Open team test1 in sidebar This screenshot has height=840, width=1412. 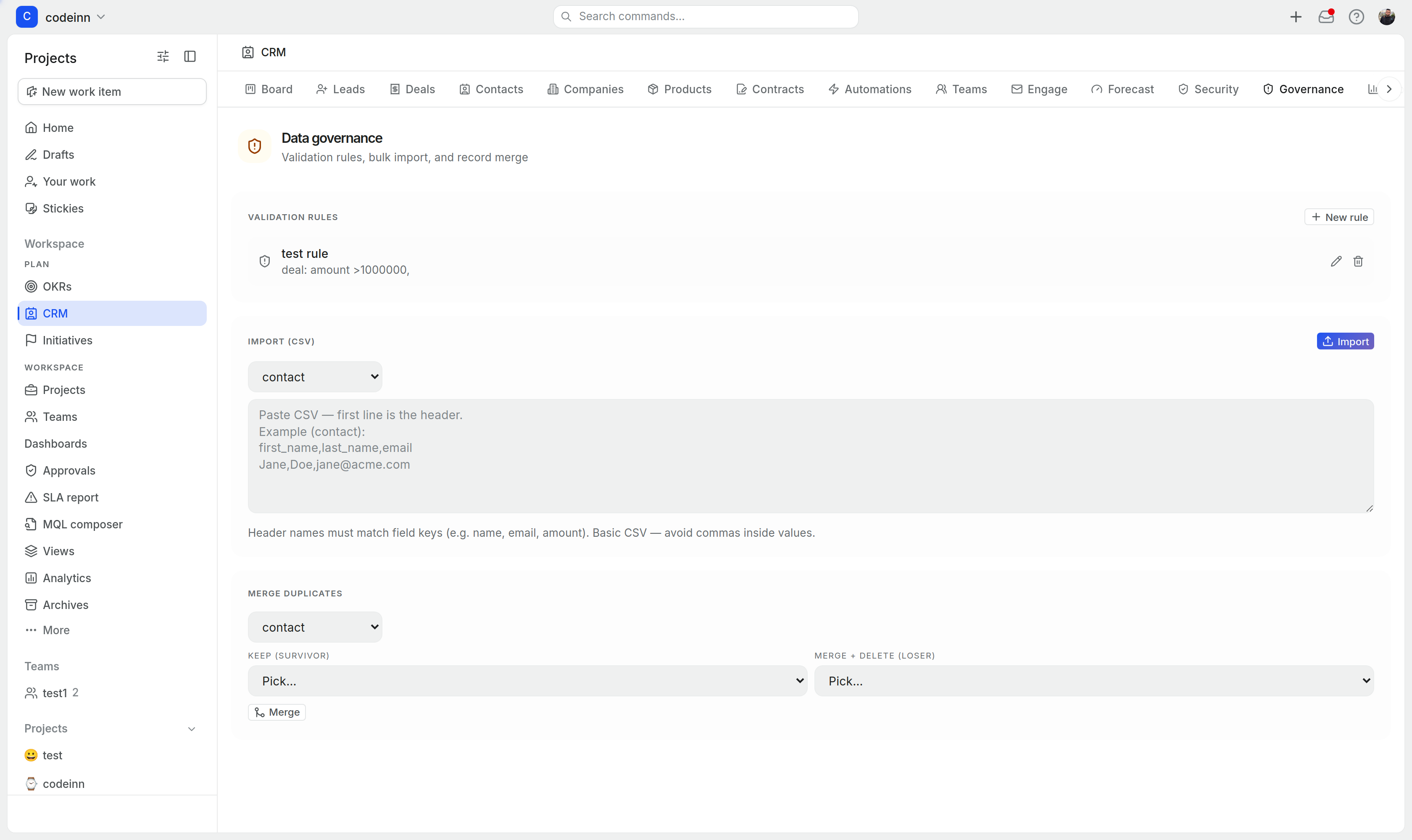pos(112,693)
